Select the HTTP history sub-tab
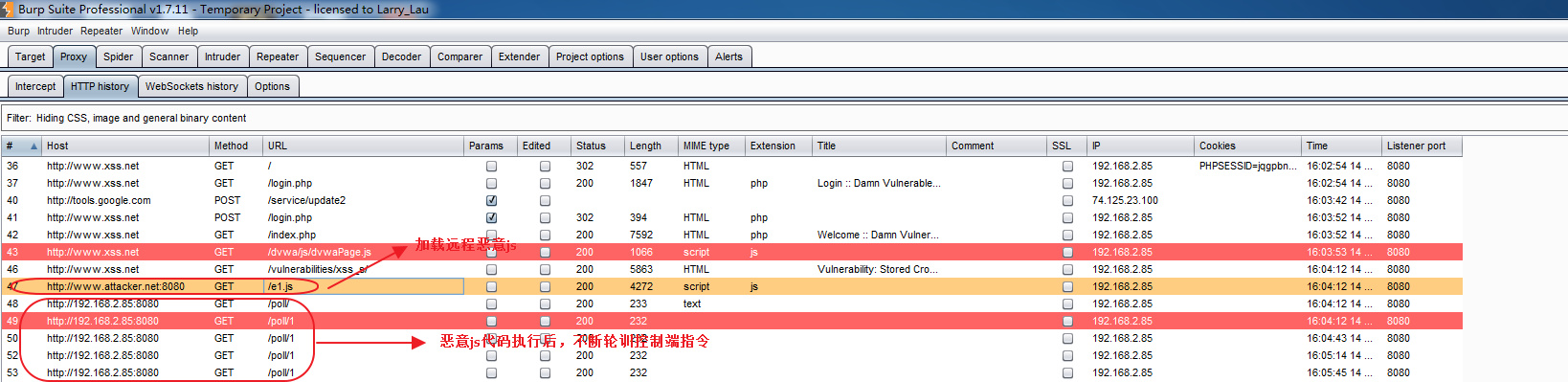The width and height of the screenshot is (1568, 382). 100,86
